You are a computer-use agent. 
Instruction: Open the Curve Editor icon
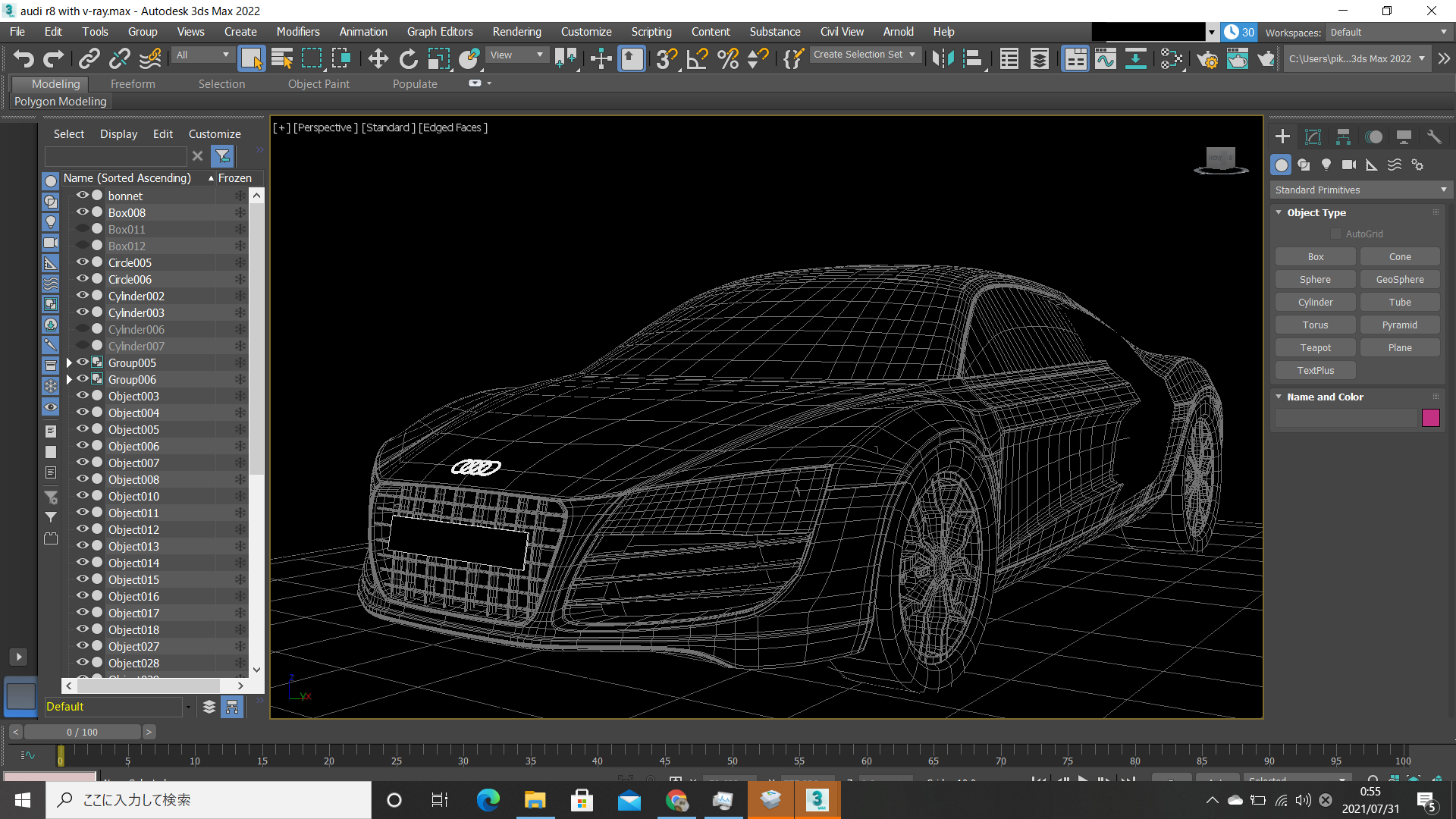[x=1106, y=58]
